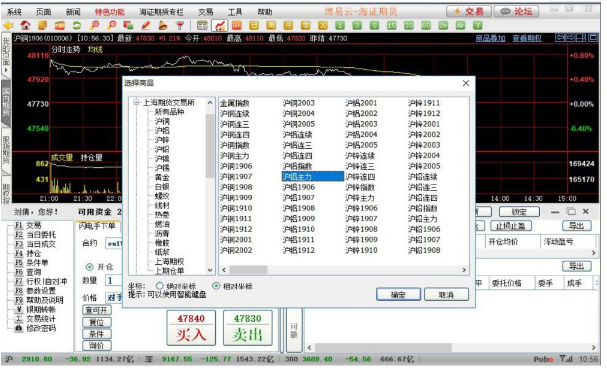This screenshot has height=368, width=607.
Task: Open the 交易 menu in menu bar
Action: [206, 12]
